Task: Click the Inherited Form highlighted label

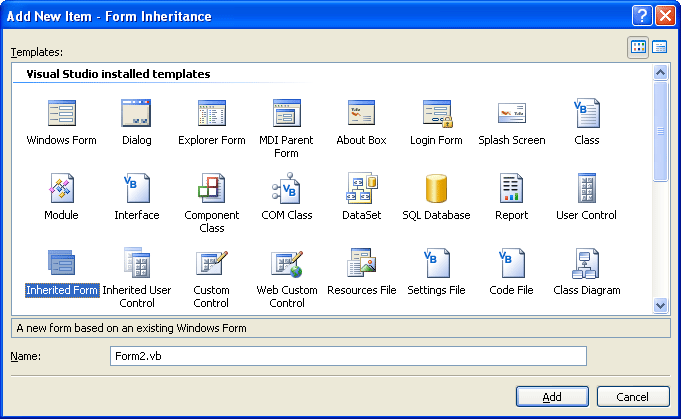Action: [62, 290]
